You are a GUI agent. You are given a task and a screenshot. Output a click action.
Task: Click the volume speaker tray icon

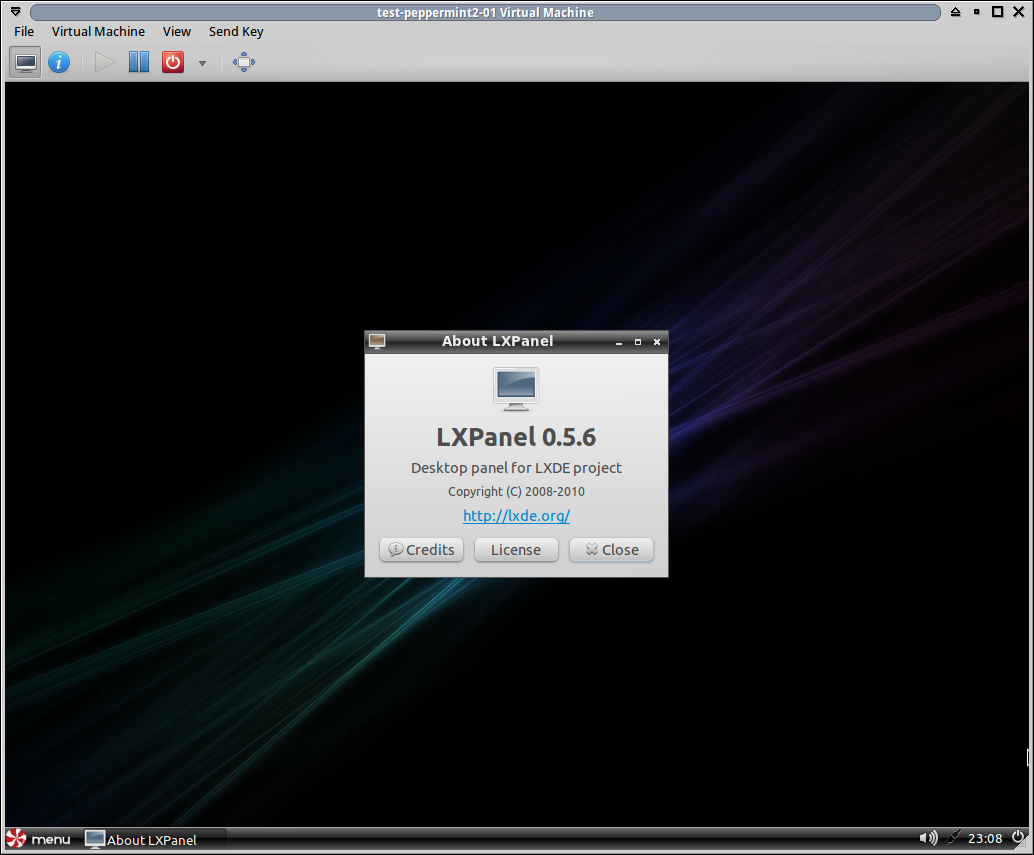coord(928,838)
